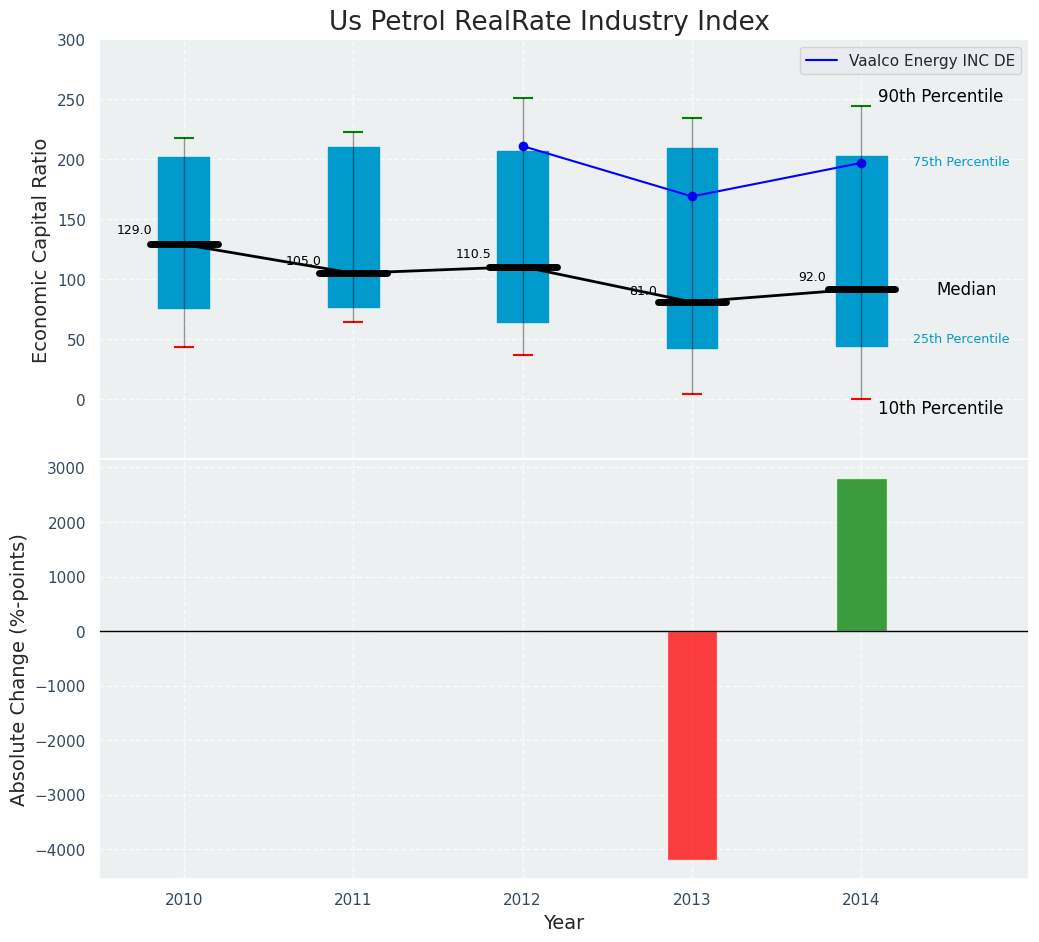Screen dimensions: 1039x942
Task: Select the 2012 Vaalco Energy data point
Action: pos(523,146)
